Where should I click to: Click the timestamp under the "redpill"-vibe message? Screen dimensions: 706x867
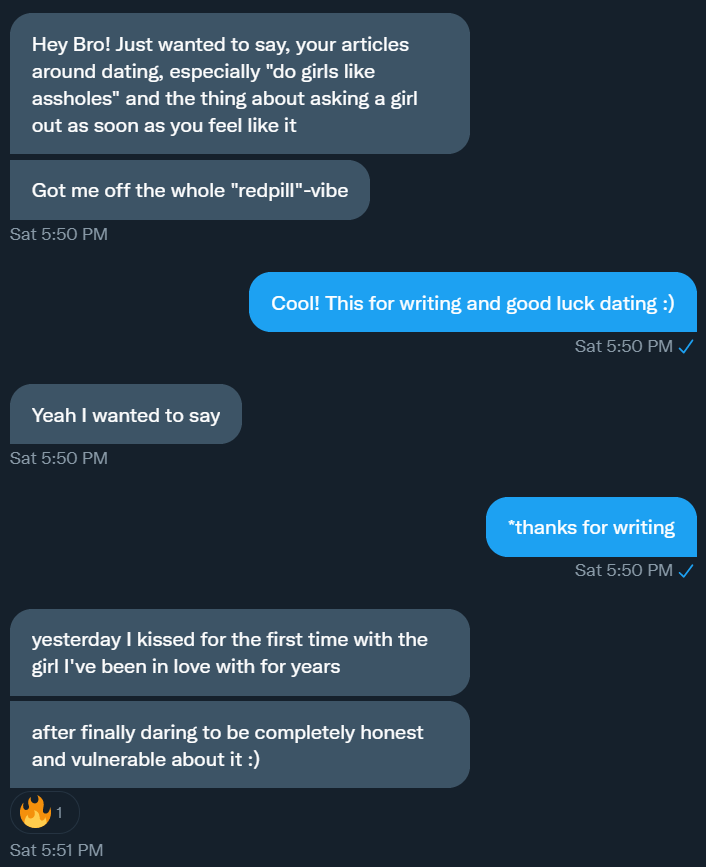tap(58, 234)
